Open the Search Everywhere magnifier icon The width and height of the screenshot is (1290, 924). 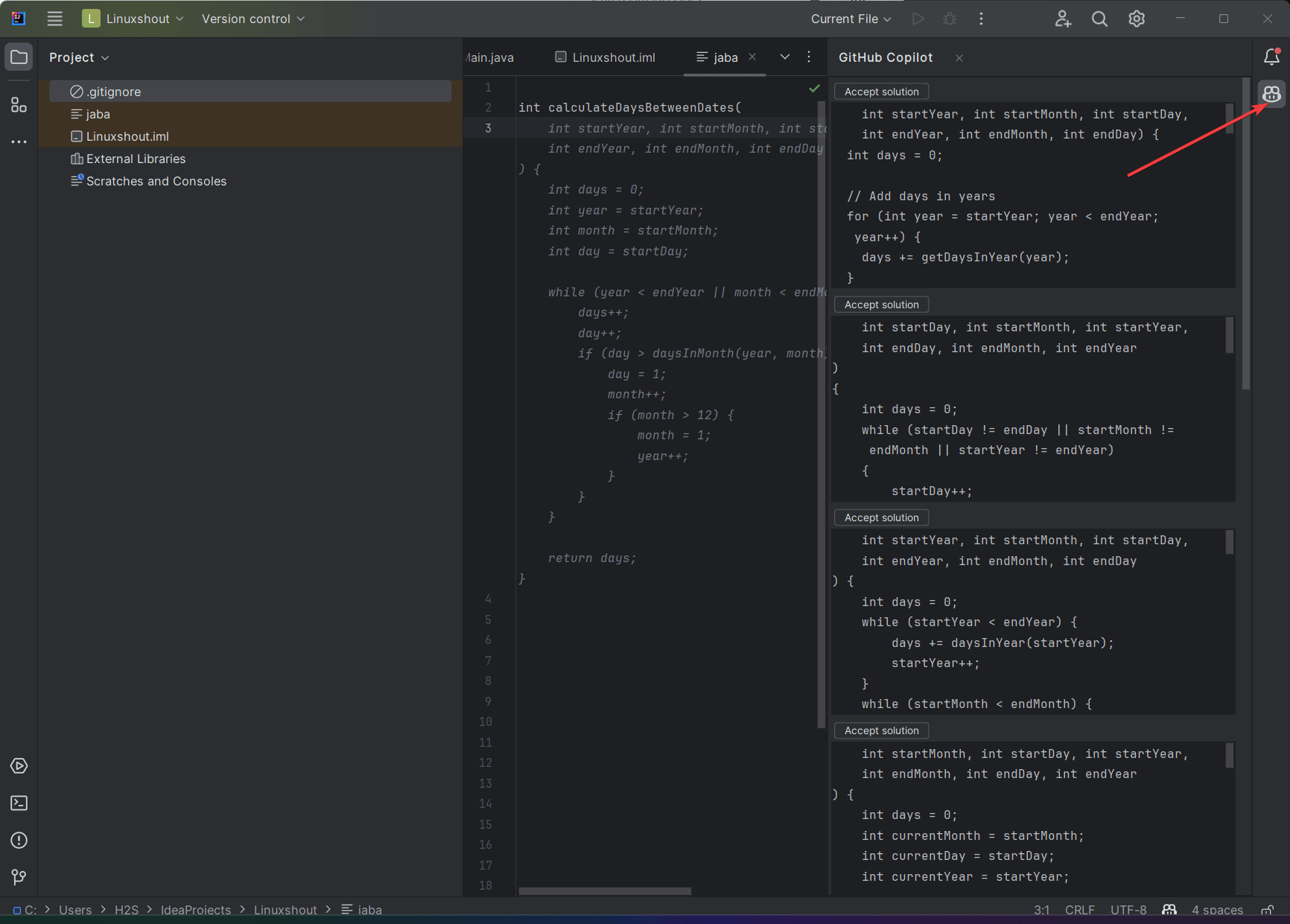1099,19
